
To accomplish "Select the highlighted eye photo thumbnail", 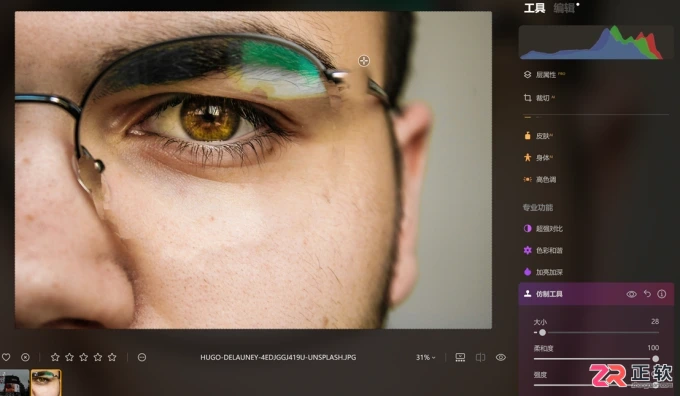I will tap(46, 383).
